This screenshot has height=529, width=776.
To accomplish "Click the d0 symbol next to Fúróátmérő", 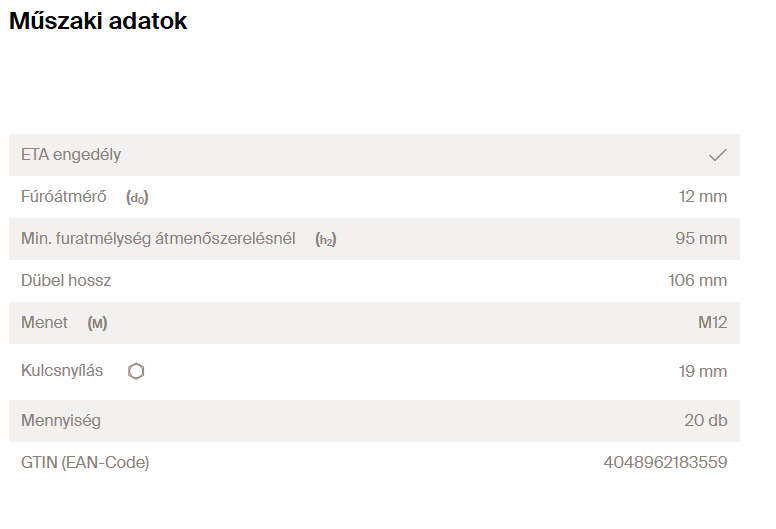I will (138, 198).
